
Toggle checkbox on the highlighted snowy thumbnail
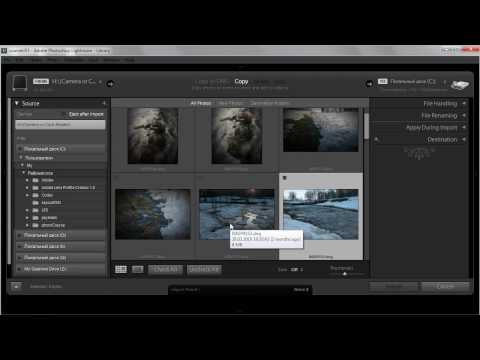pos(284,178)
